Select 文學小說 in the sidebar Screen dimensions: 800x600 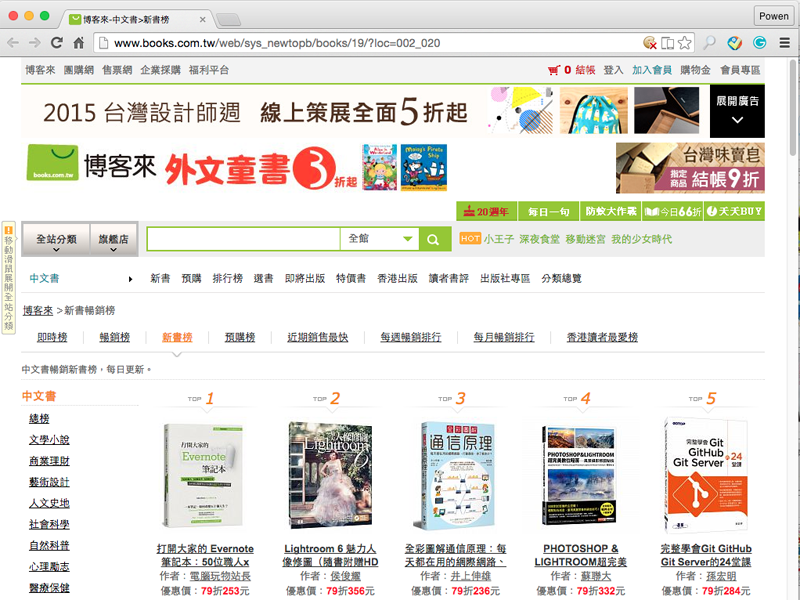click(x=49, y=440)
